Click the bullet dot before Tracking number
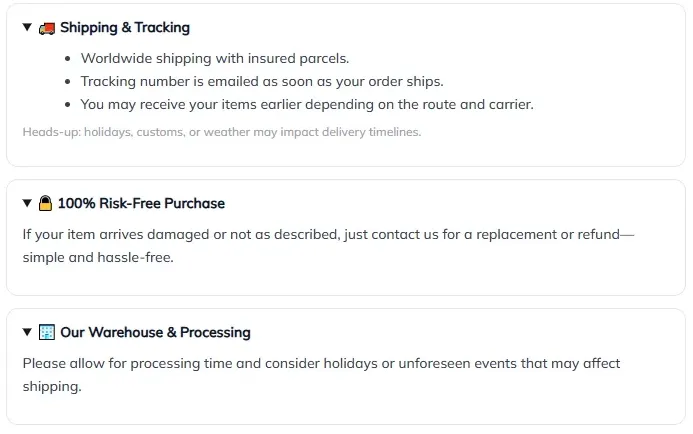 67,82
